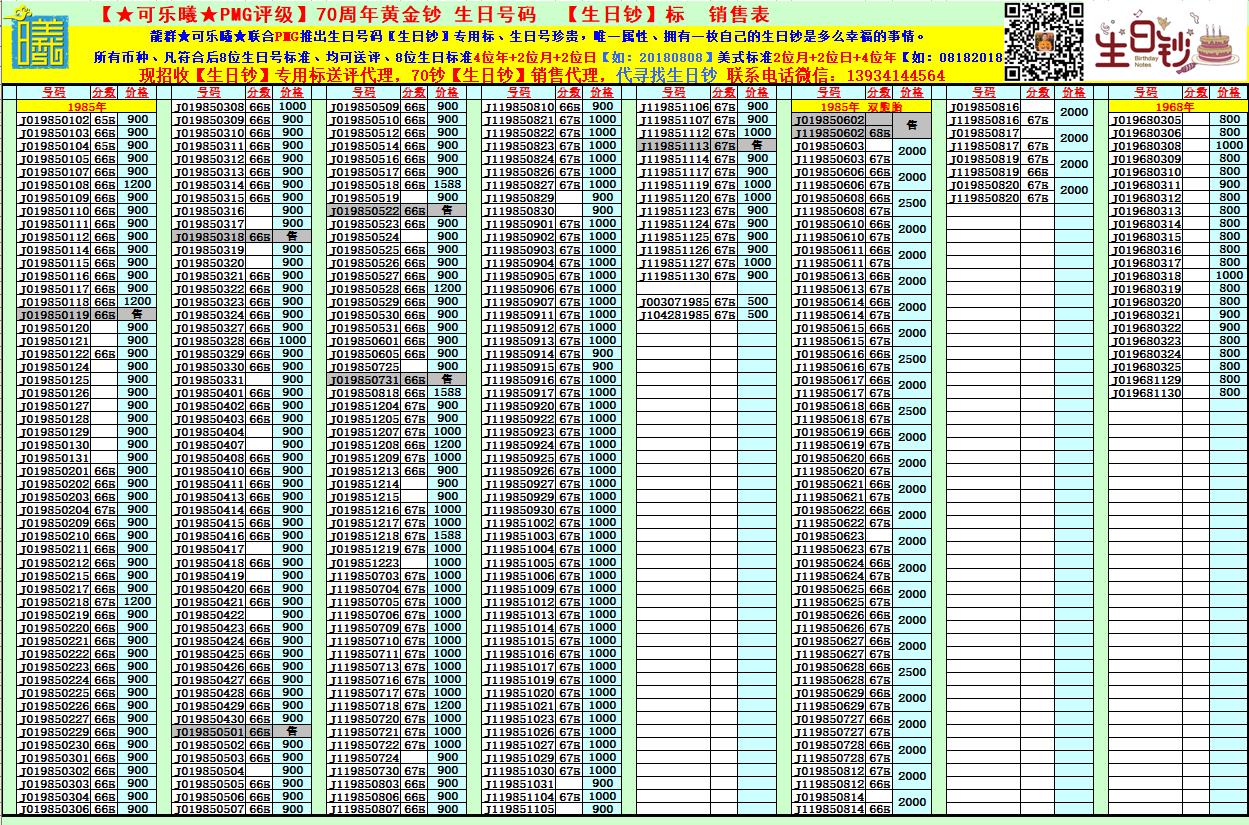Select serial number cell J119850920
The height and width of the screenshot is (825, 1249).
pos(520,406)
